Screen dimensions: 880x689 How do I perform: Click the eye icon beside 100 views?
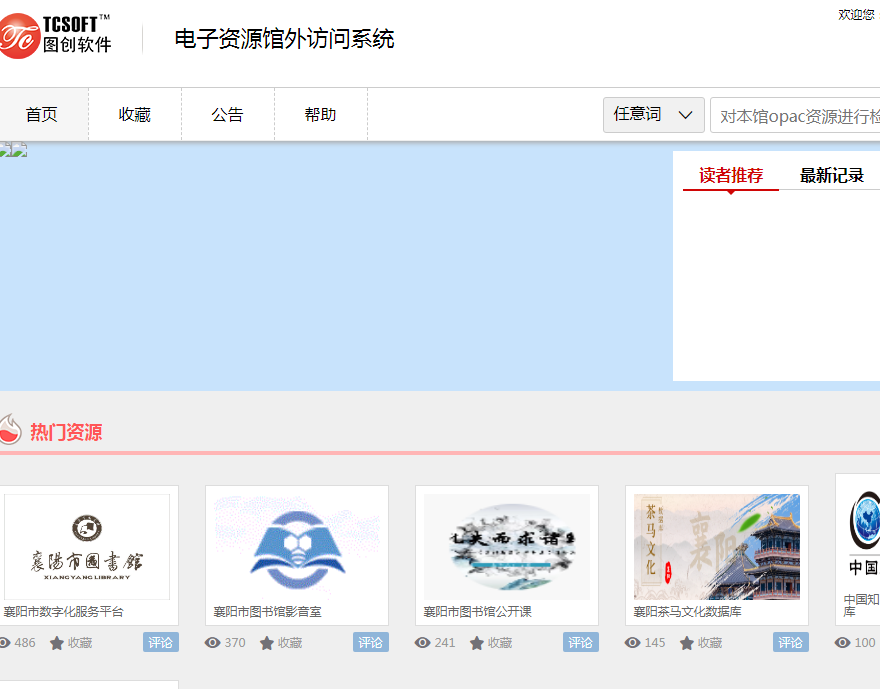[842, 642]
